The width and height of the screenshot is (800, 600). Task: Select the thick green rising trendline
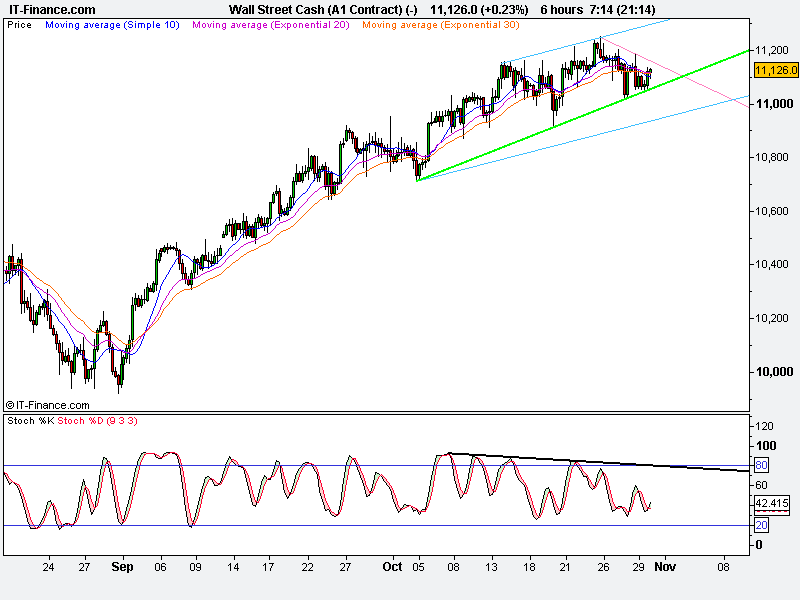583,115
